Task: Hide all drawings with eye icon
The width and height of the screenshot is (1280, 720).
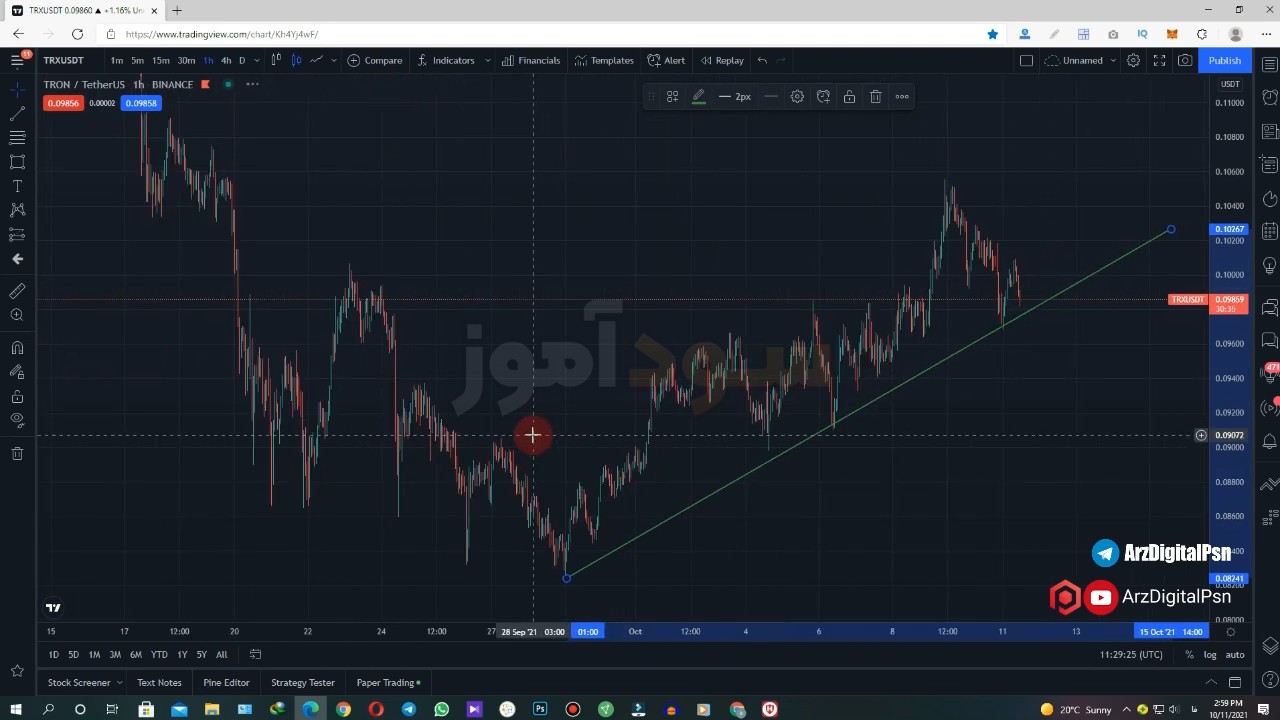Action: pos(17,421)
